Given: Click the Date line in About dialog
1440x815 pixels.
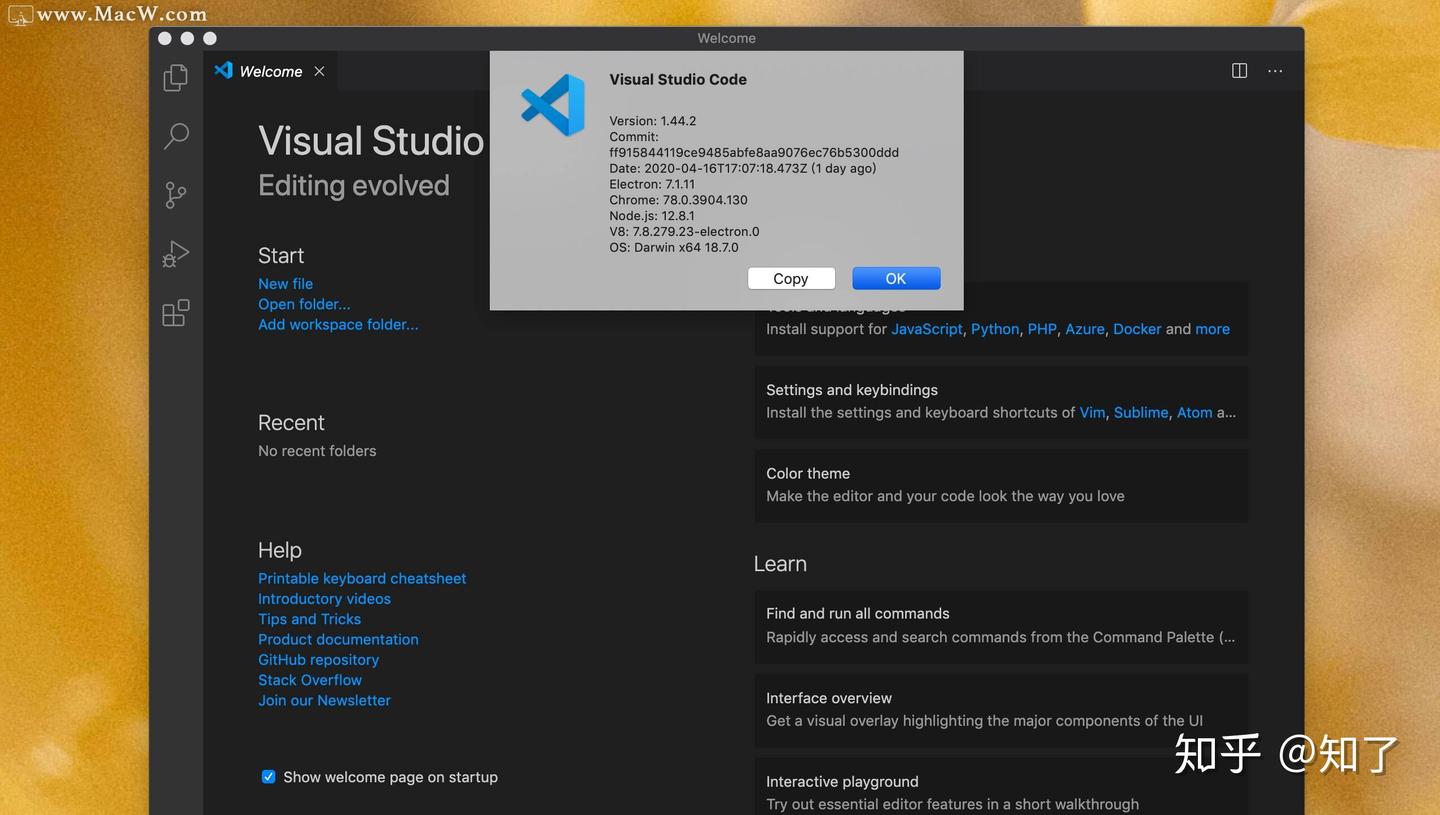Looking at the screenshot, I should click(743, 168).
